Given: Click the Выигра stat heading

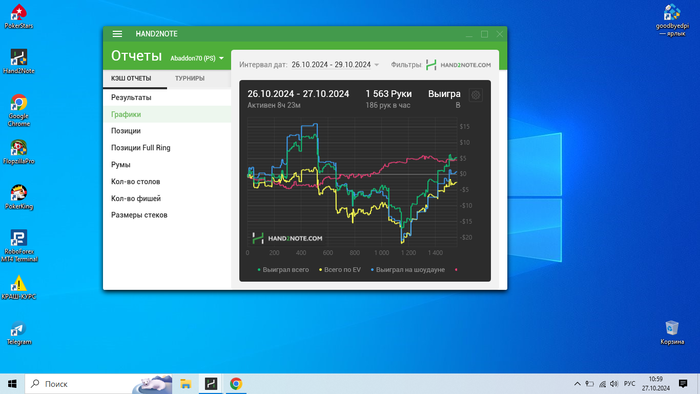Looking at the screenshot, I should [444, 94].
